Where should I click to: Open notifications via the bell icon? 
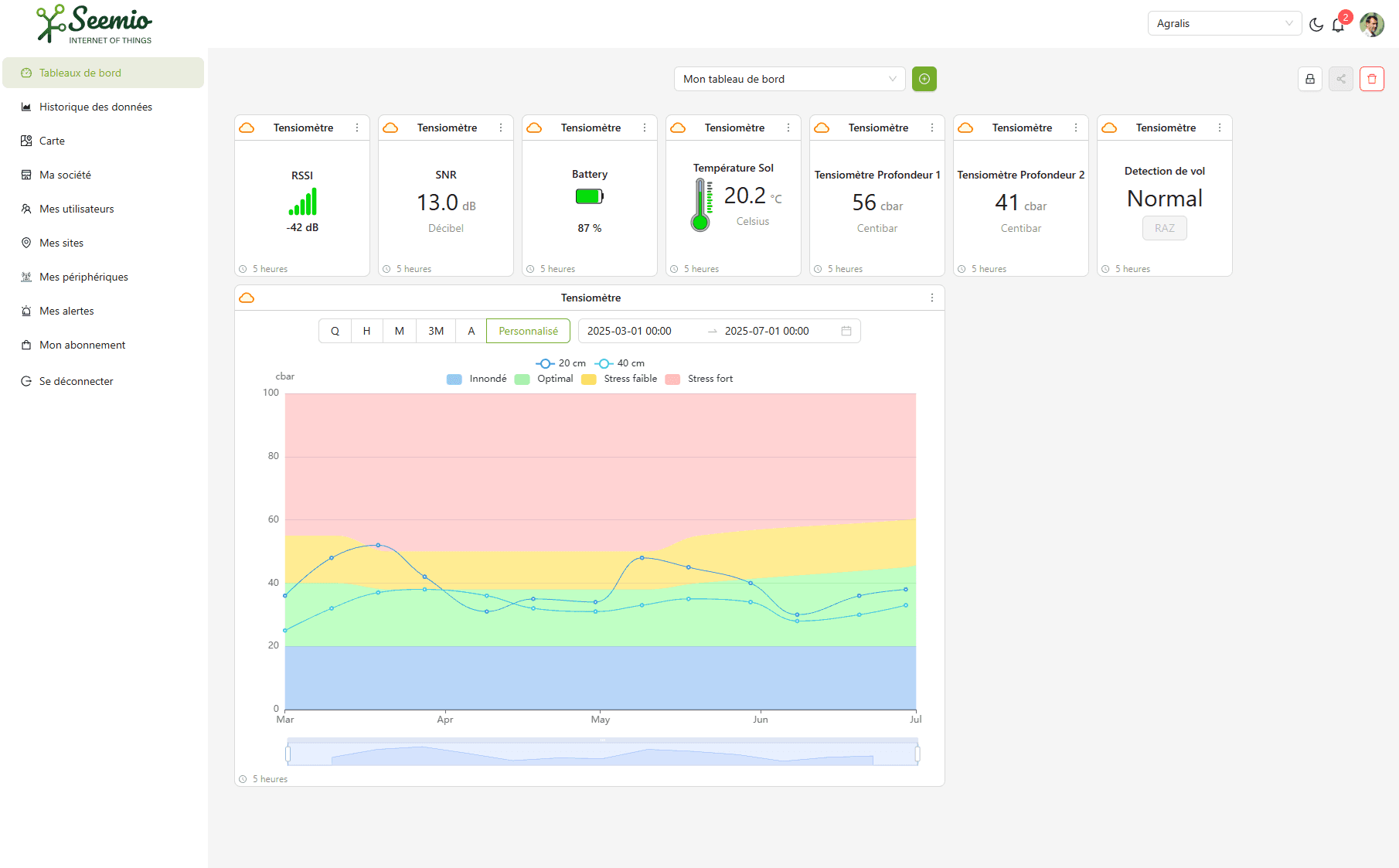pos(1339,25)
